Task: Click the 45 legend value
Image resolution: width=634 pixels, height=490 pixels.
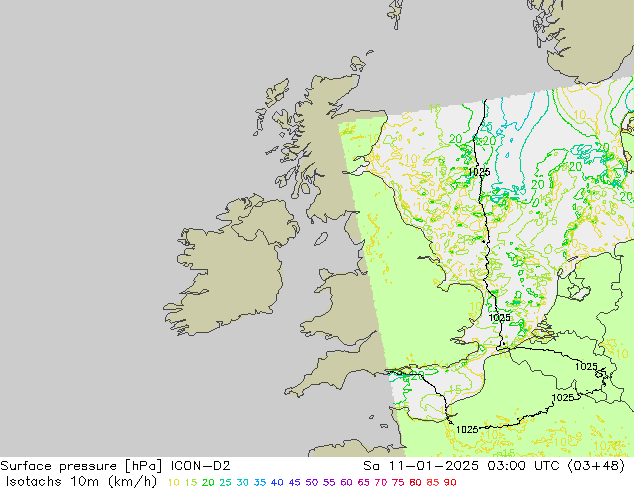Action: 294,482
